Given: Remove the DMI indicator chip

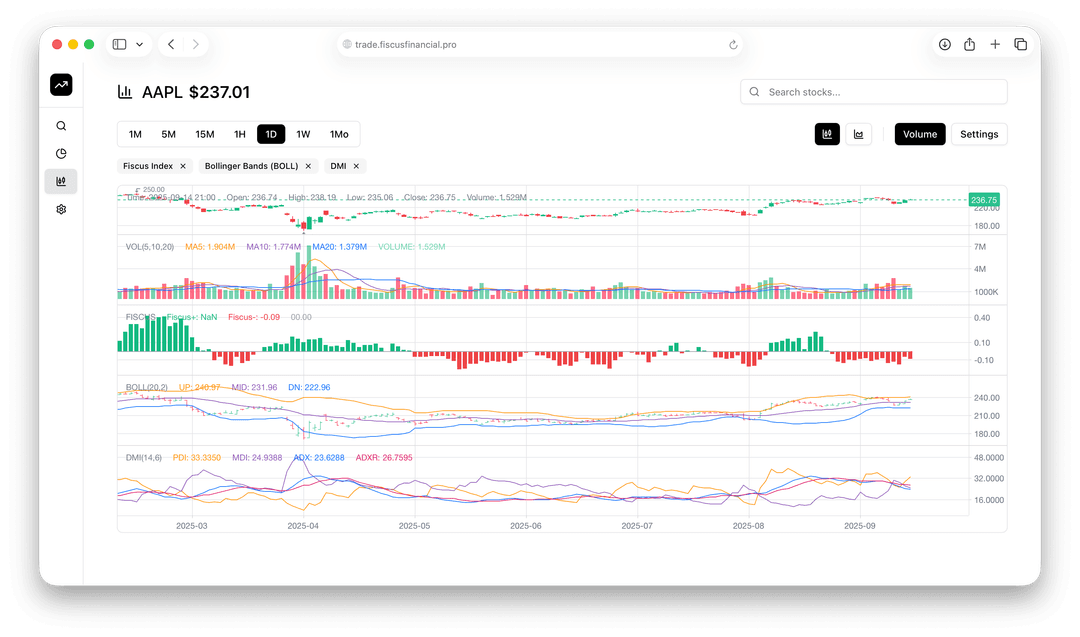Looking at the screenshot, I should [356, 166].
